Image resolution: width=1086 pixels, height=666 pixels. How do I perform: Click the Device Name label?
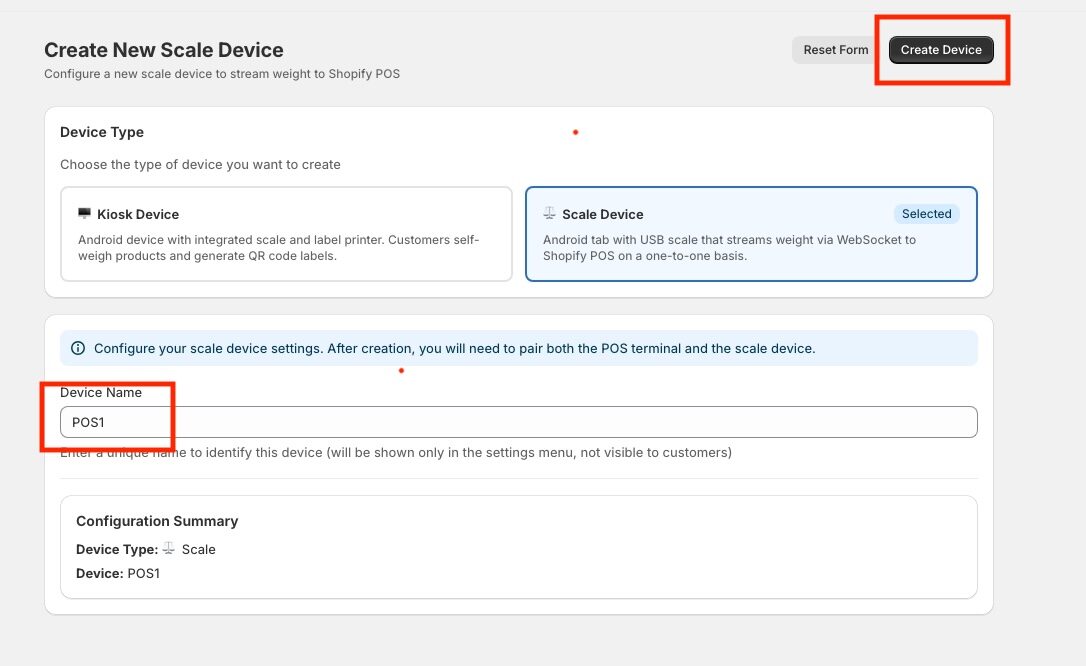click(x=101, y=393)
